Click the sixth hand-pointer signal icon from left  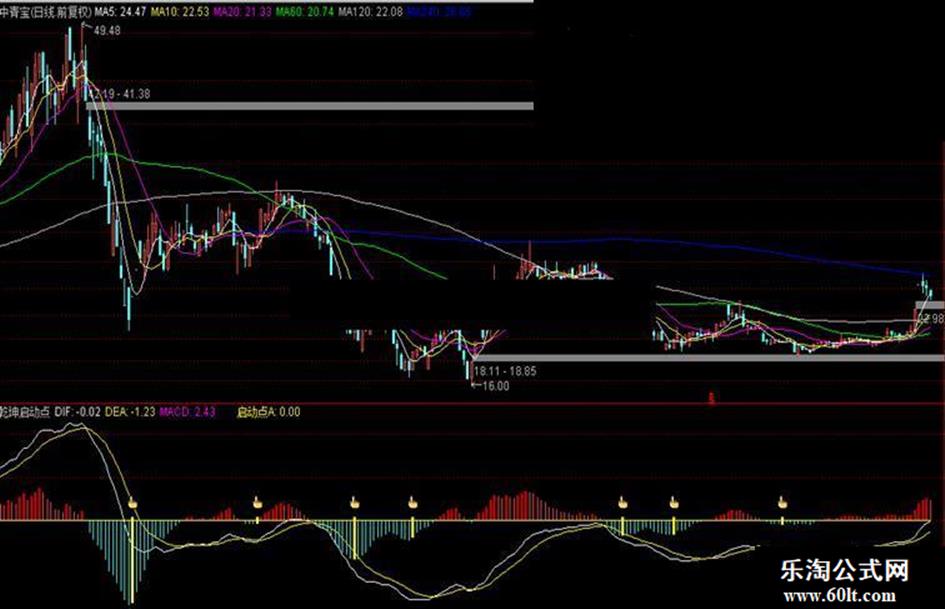(x=674, y=502)
